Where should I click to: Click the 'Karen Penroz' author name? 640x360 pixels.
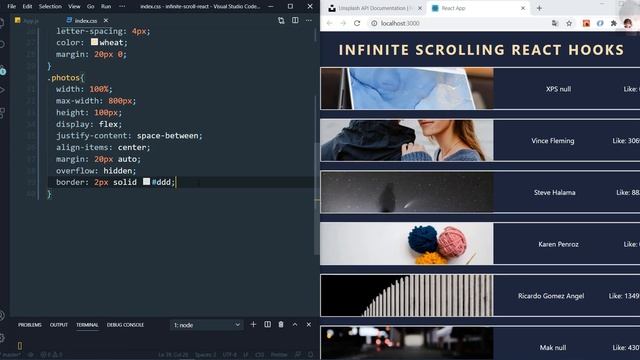[558, 244]
